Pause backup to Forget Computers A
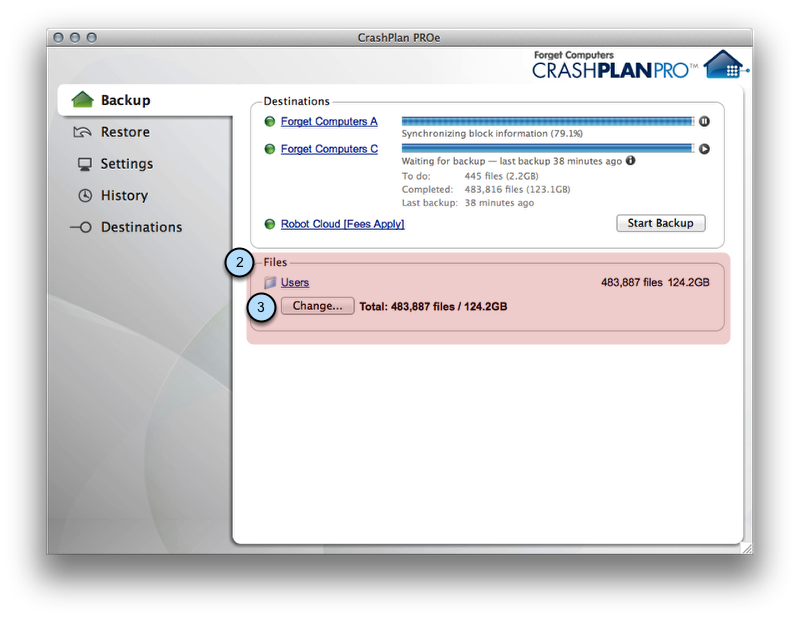The image size is (800, 620). click(704, 121)
